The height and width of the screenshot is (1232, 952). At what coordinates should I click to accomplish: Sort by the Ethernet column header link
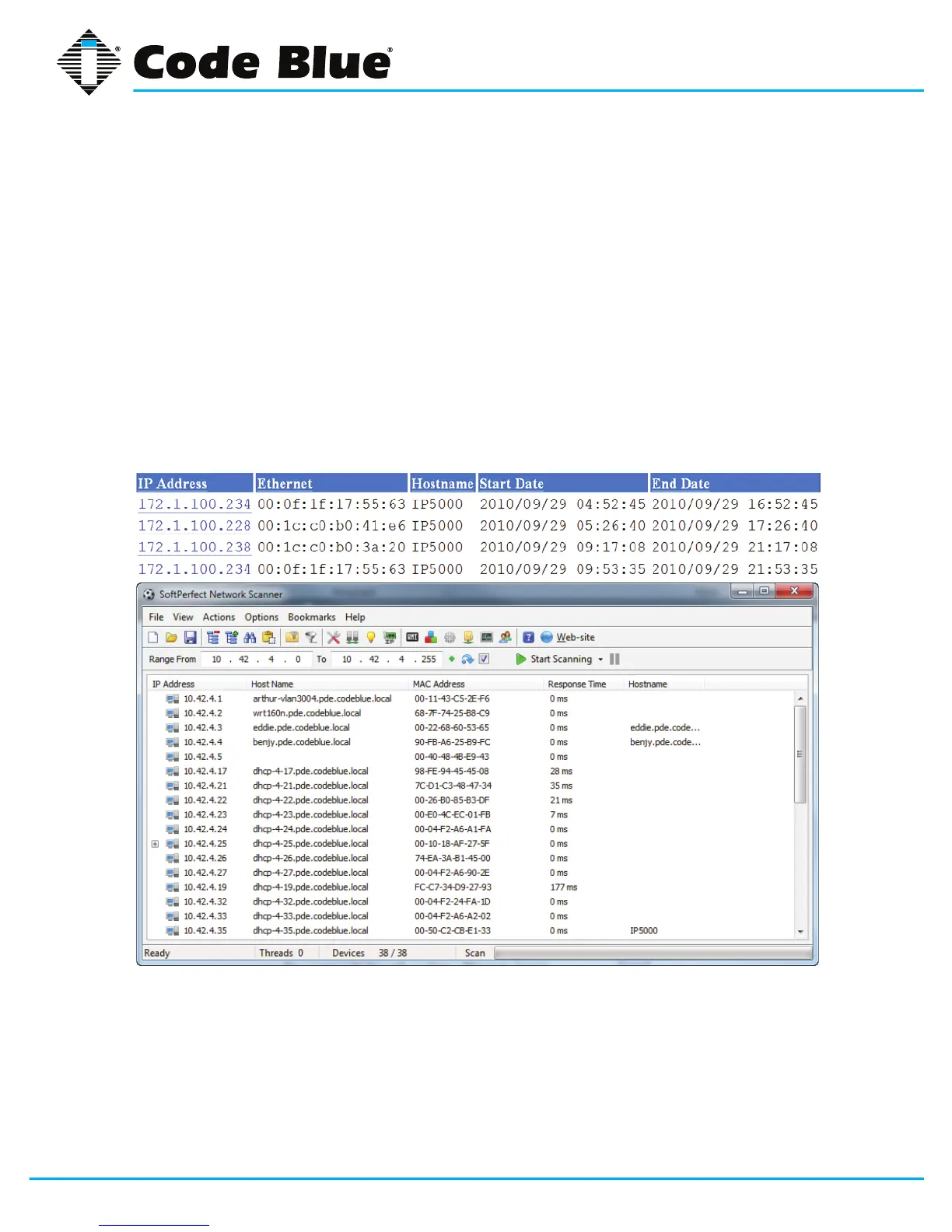pyautogui.click(x=285, y=483)
